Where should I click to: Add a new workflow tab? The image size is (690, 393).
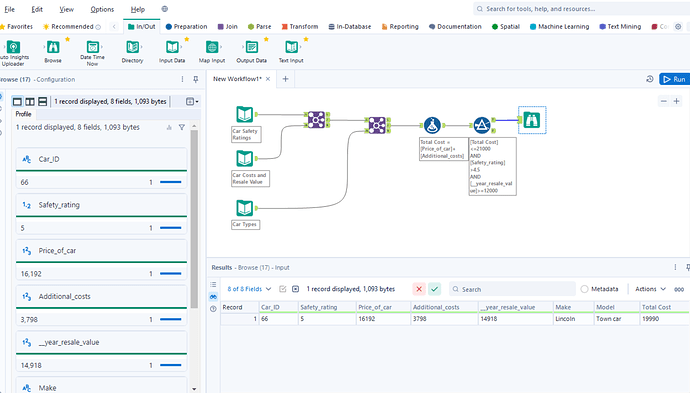click(x=285, y=79)
